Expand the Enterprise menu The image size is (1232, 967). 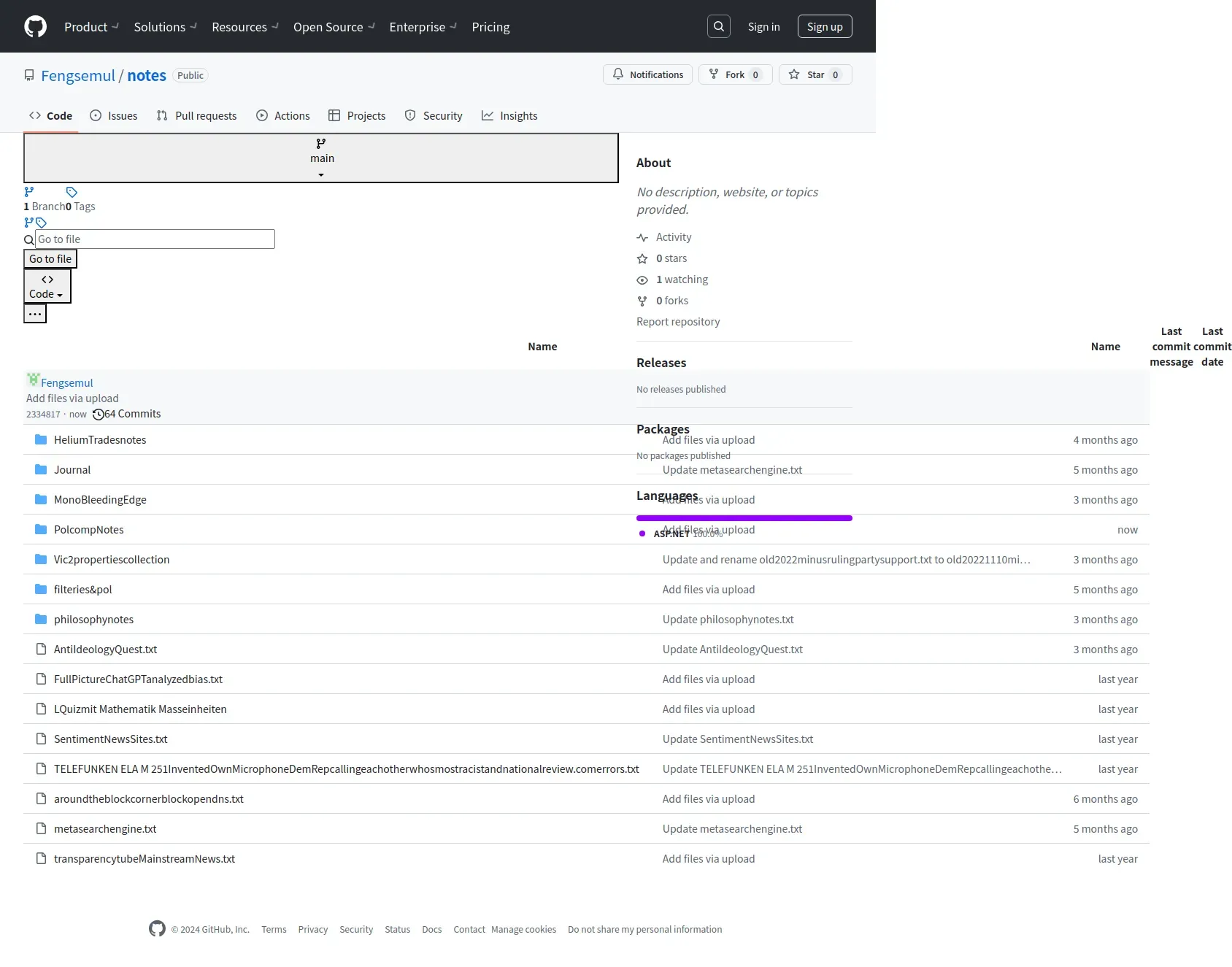coord(423,27)
